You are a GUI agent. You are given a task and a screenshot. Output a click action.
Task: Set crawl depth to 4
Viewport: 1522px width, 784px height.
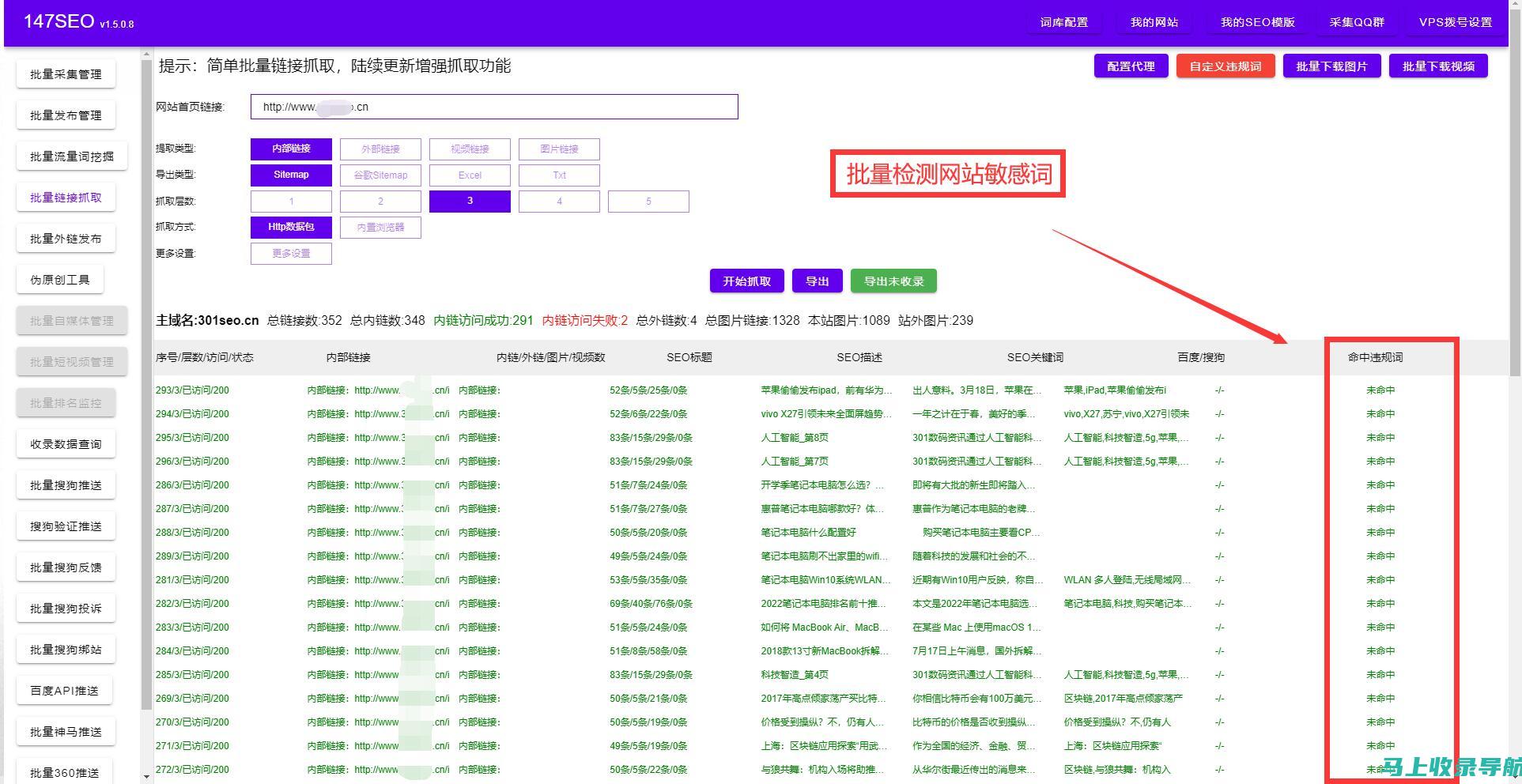(559, 202)
